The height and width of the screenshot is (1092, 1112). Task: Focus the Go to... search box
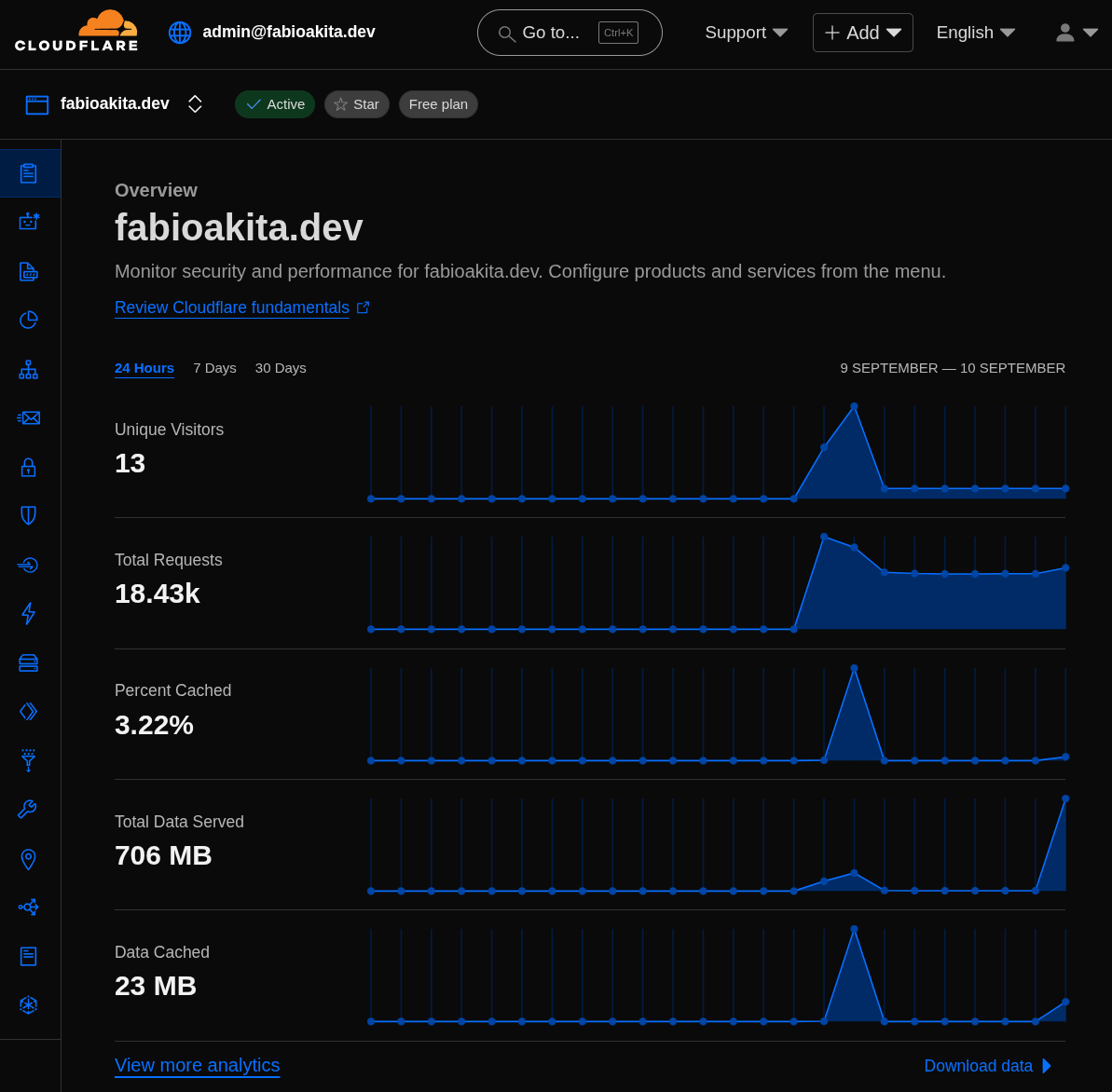[570, 33]
